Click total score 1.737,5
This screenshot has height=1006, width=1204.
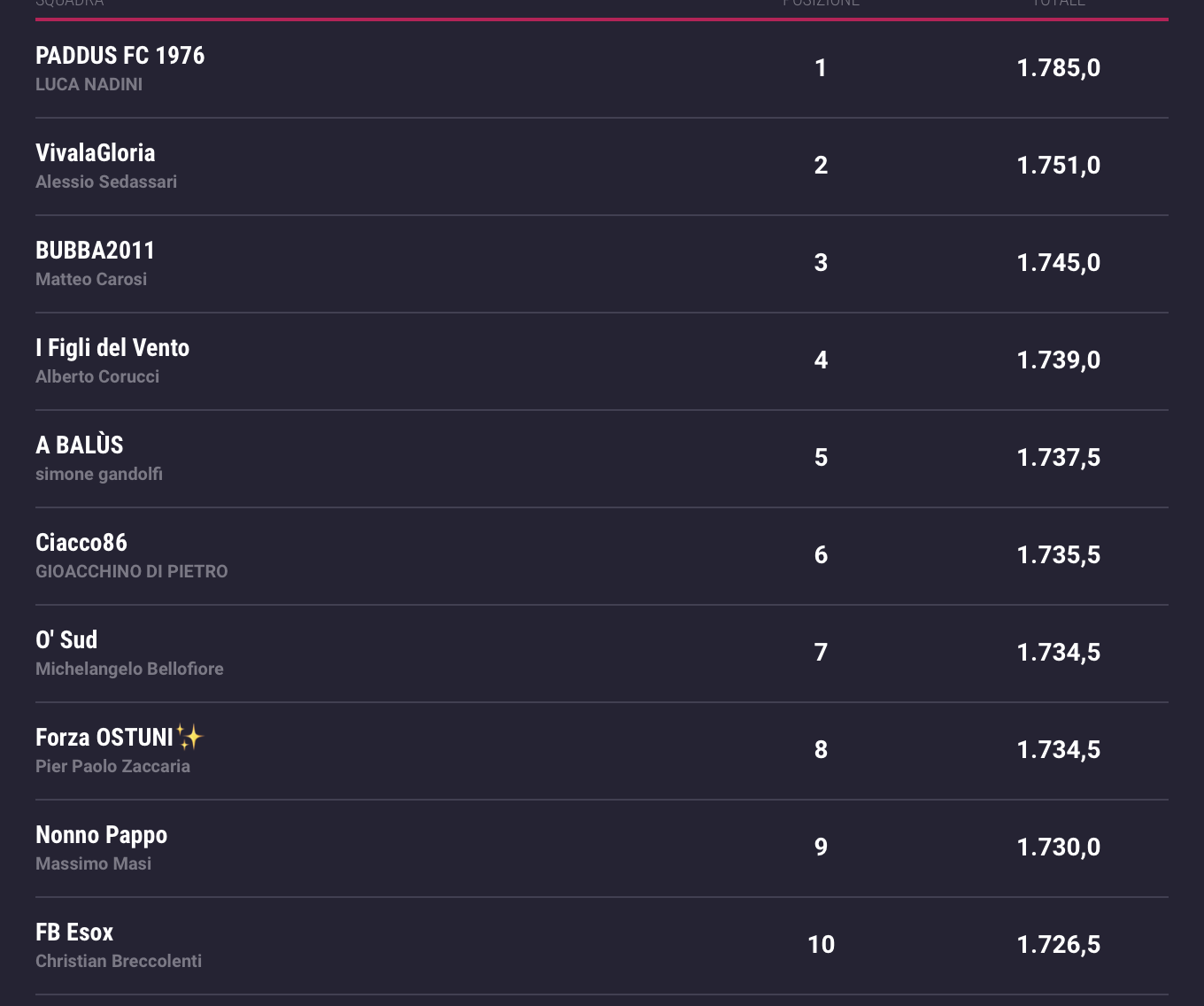(x=1058, y=458)
